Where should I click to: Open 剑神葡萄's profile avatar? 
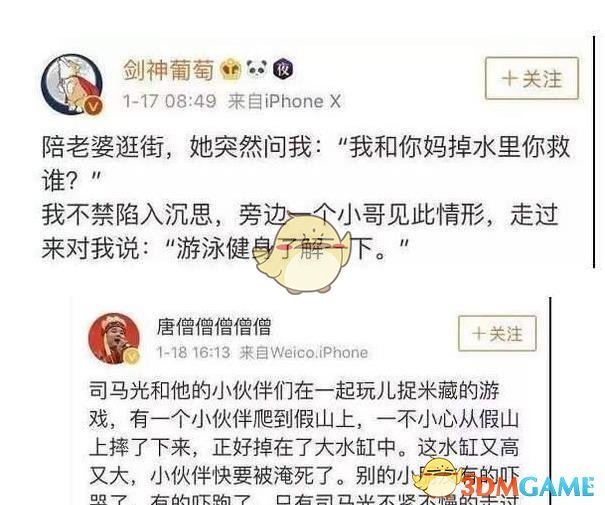tap(72, 84)
